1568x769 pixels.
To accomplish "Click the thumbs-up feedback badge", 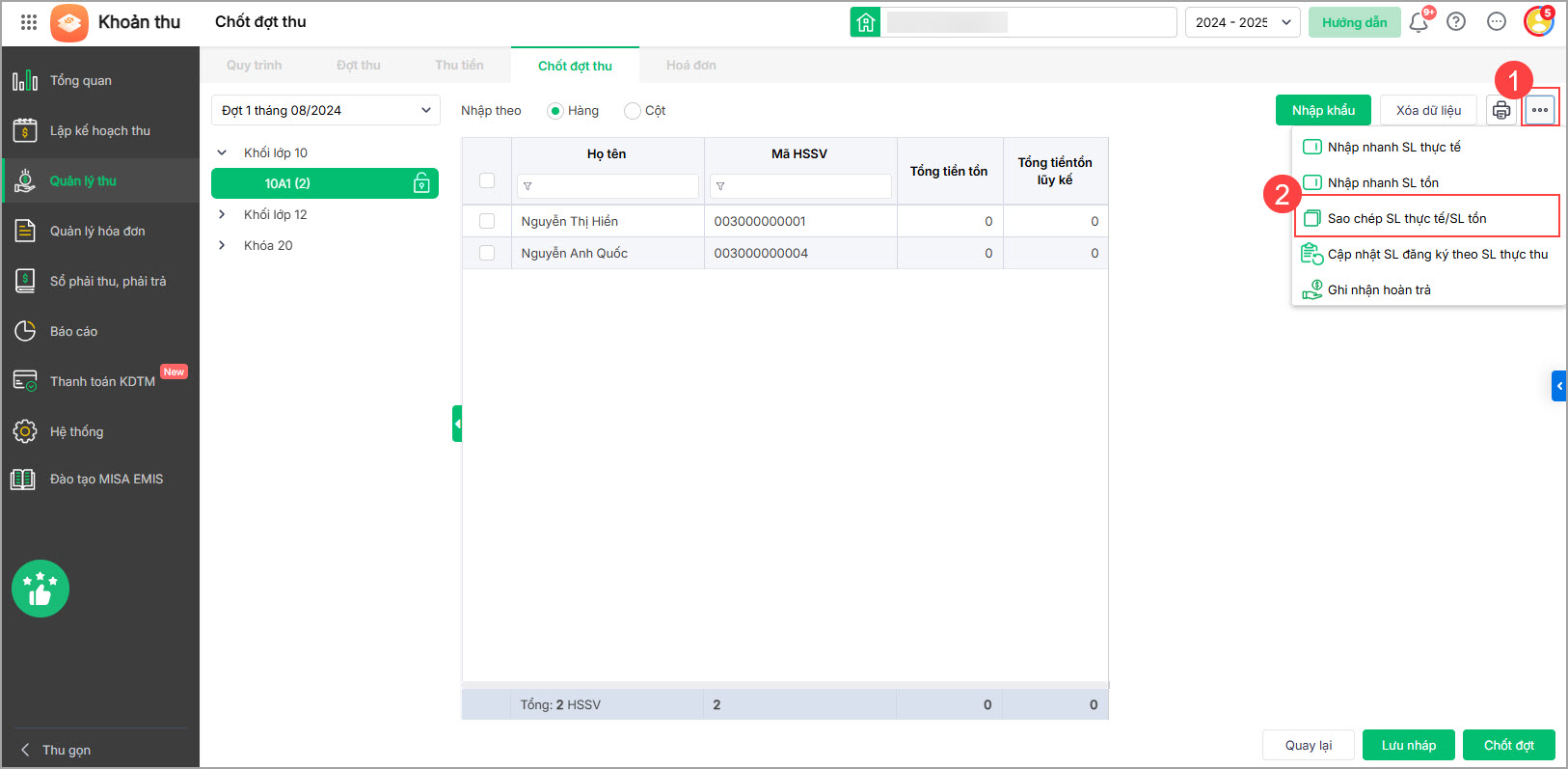I will 41,589.
